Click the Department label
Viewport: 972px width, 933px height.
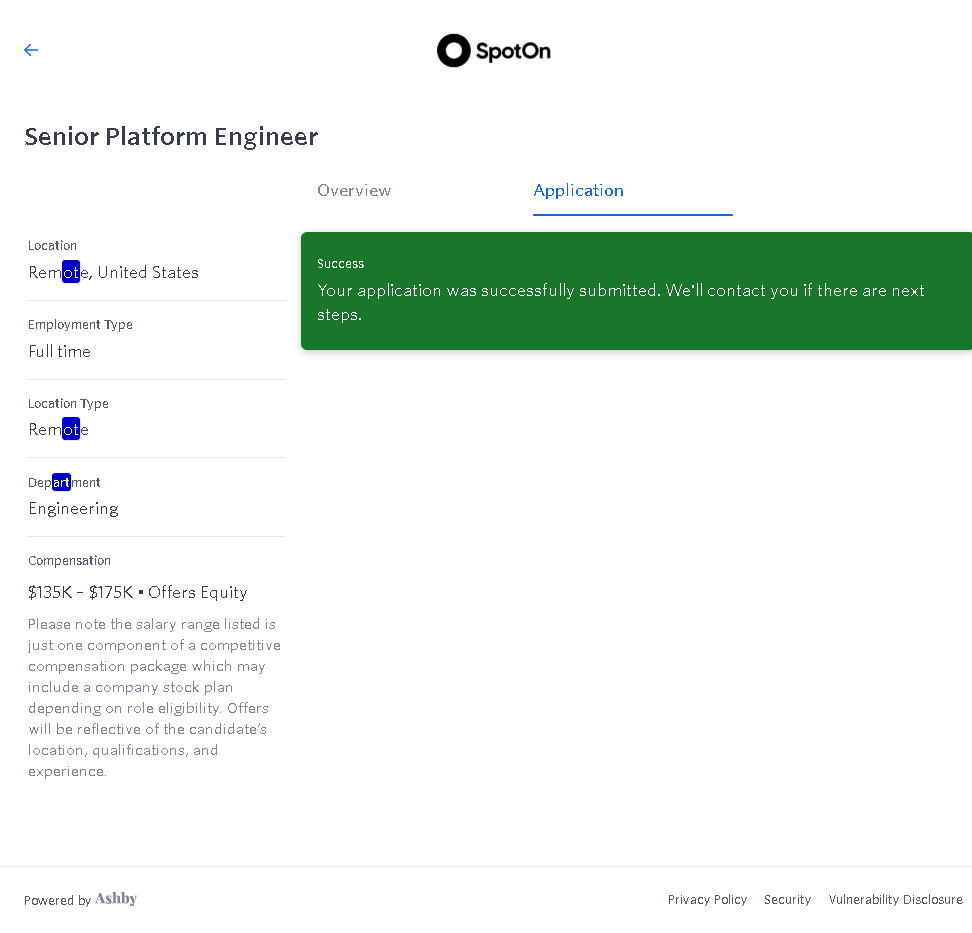[x=64, y=483]
